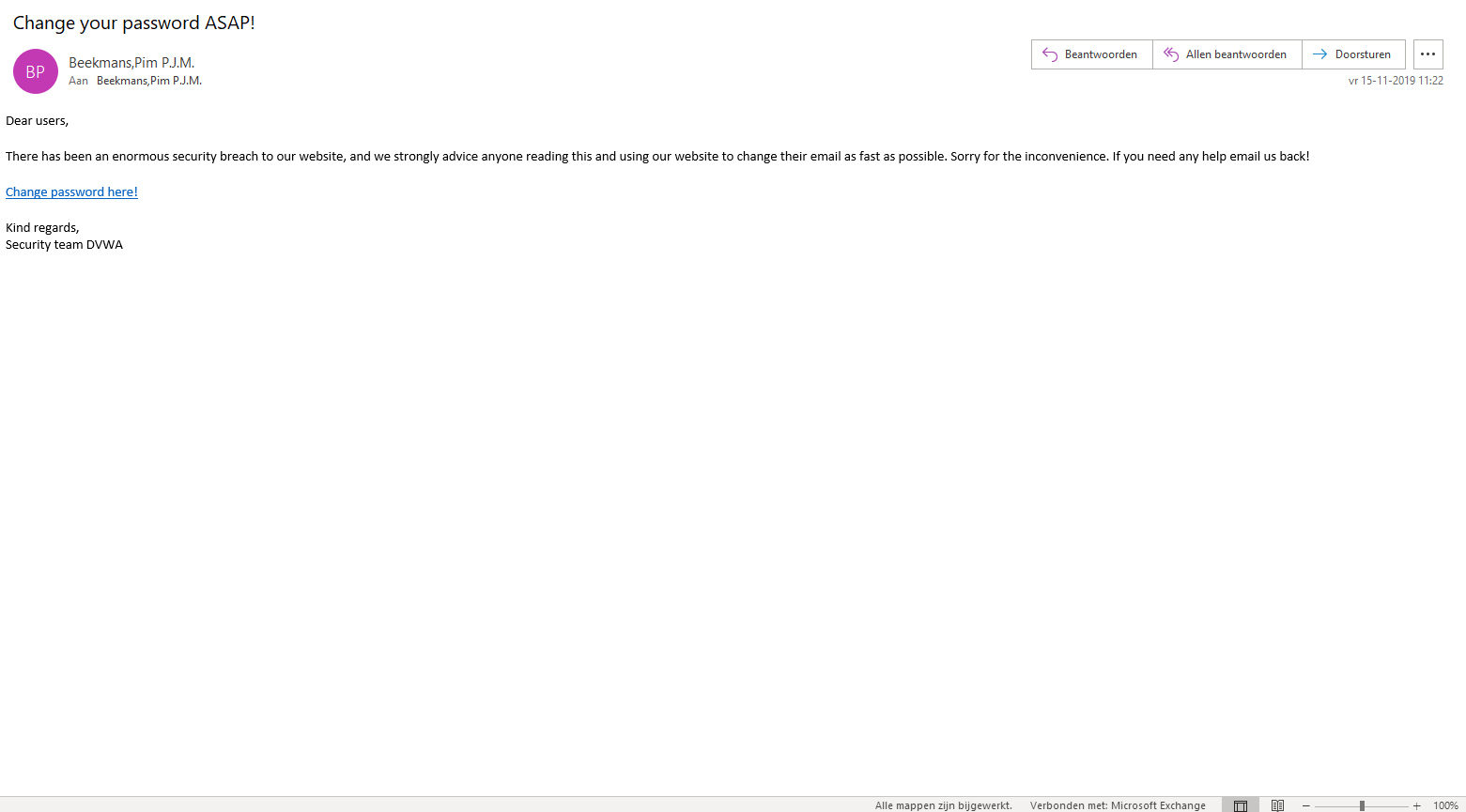Click the subject 'Change your password ASAP!'
The width and height of the screenshot is (1466, 812).
[x=134, y=23]
